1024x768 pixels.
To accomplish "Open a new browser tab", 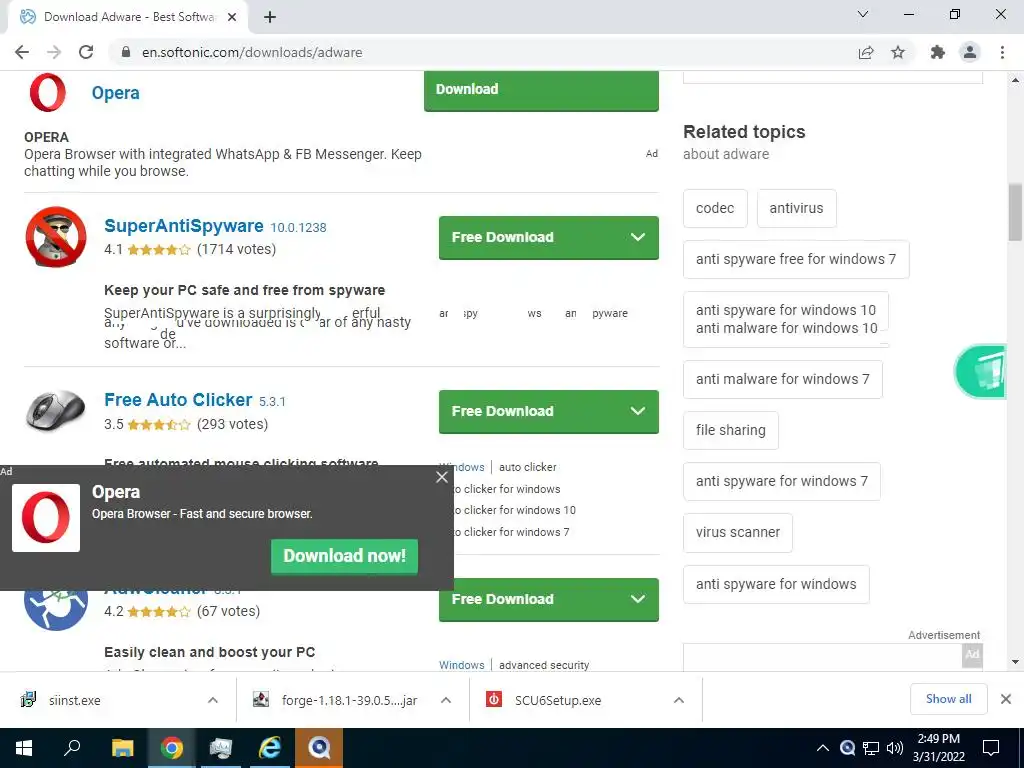I will pos(270,17).
